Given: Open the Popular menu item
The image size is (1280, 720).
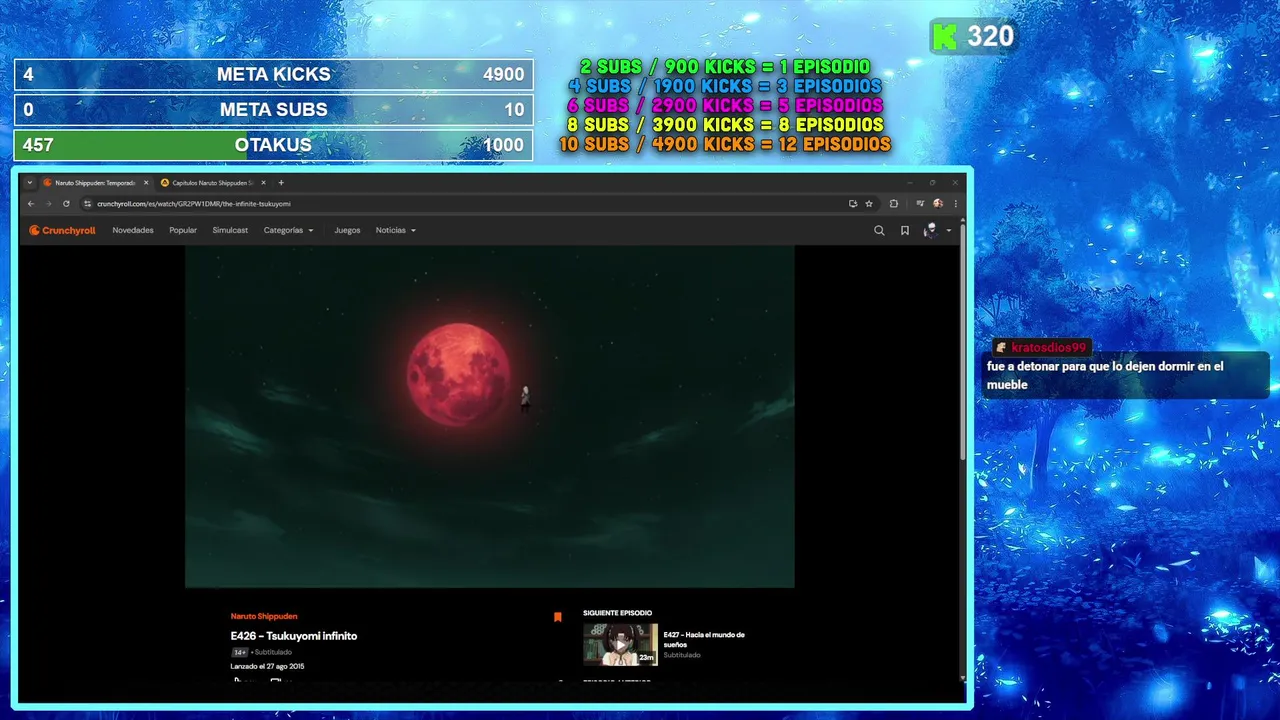Looking at the screenshot, I should [183, 230].
